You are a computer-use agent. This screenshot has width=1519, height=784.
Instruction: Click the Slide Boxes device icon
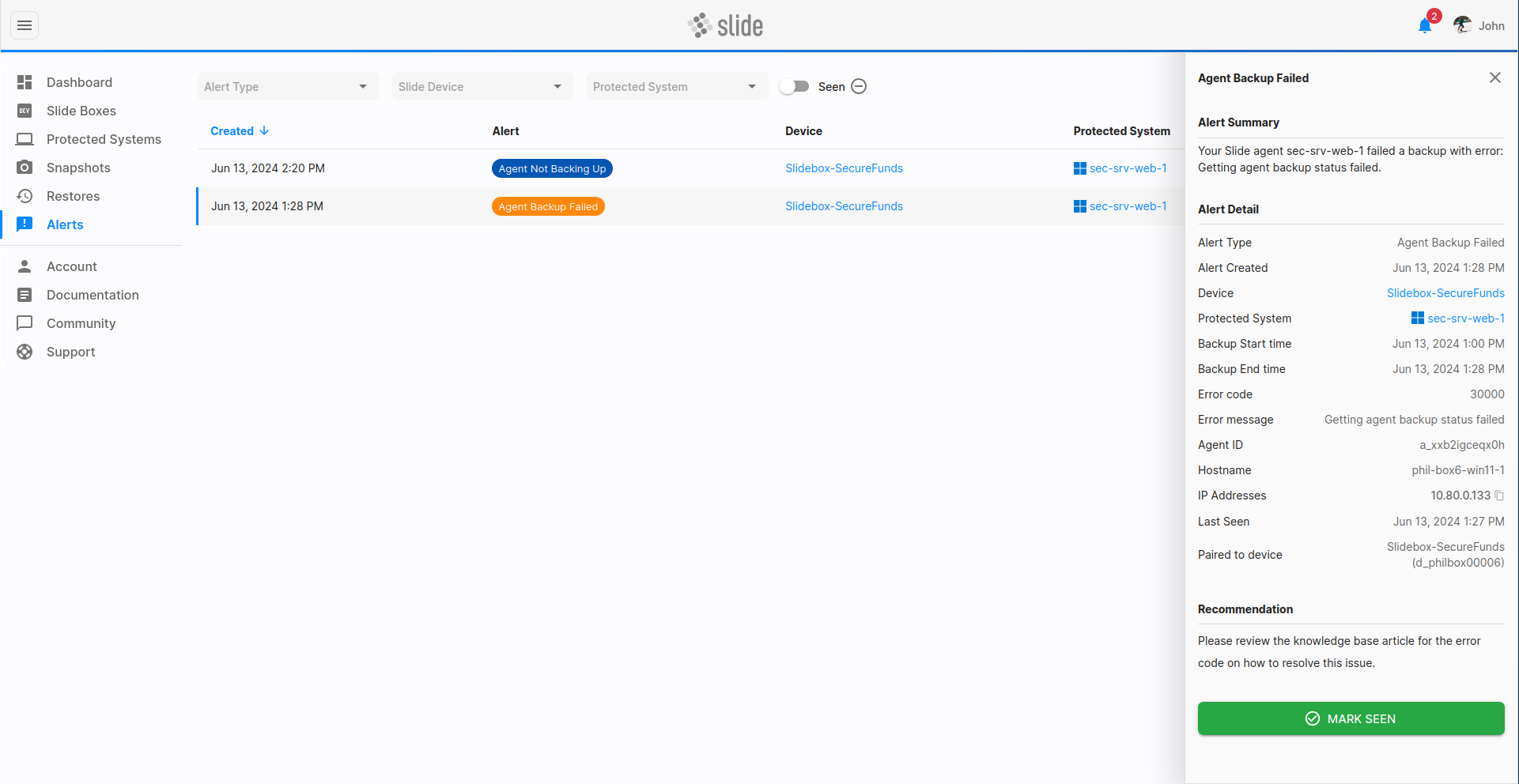pyautogui.click(x=25, y=111)
